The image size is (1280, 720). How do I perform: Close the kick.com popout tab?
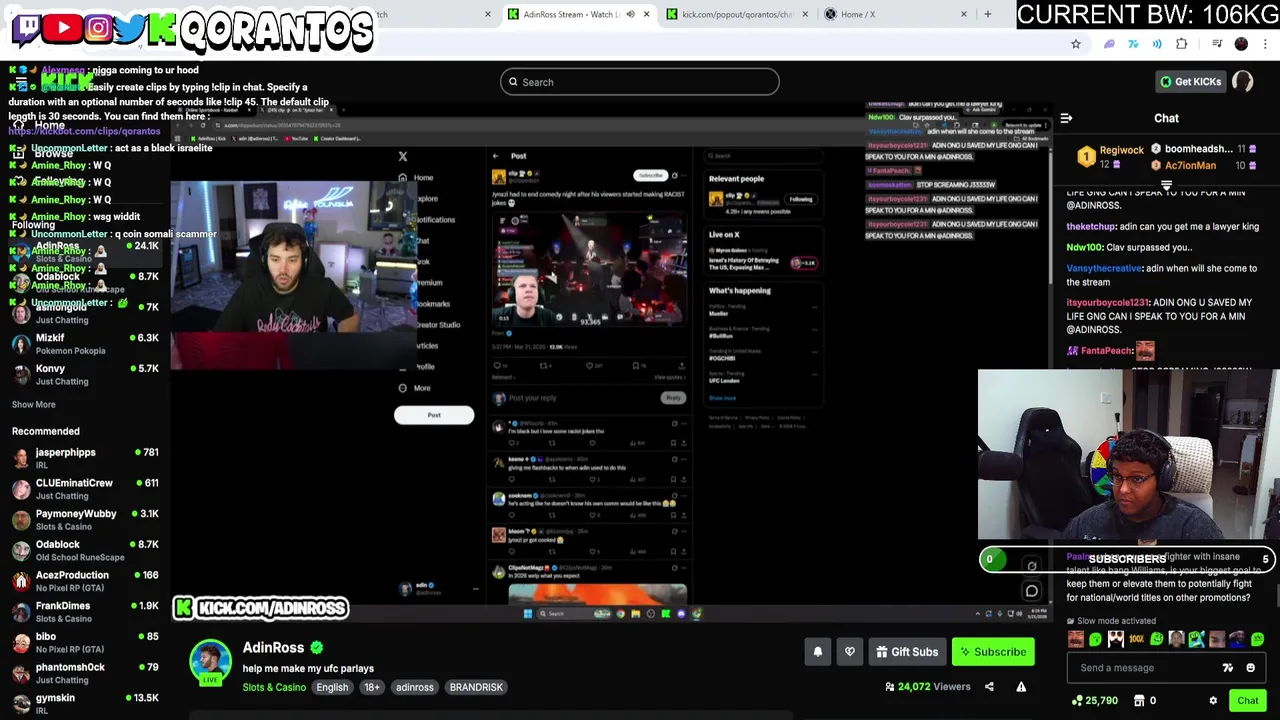pos(805,14)
